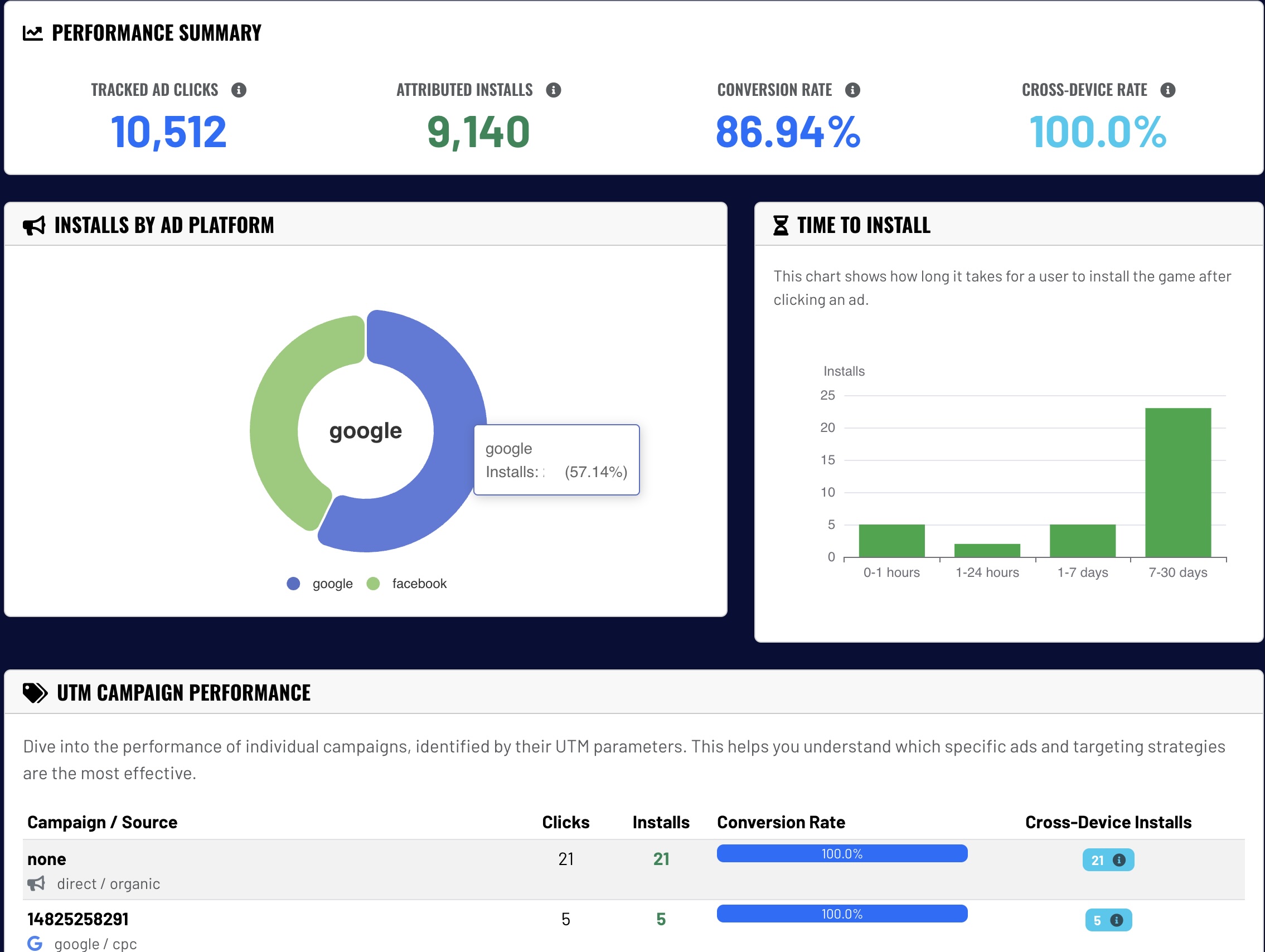
Task: Click the hourglass icon in Time to Install panel
Action: [781, 225]
